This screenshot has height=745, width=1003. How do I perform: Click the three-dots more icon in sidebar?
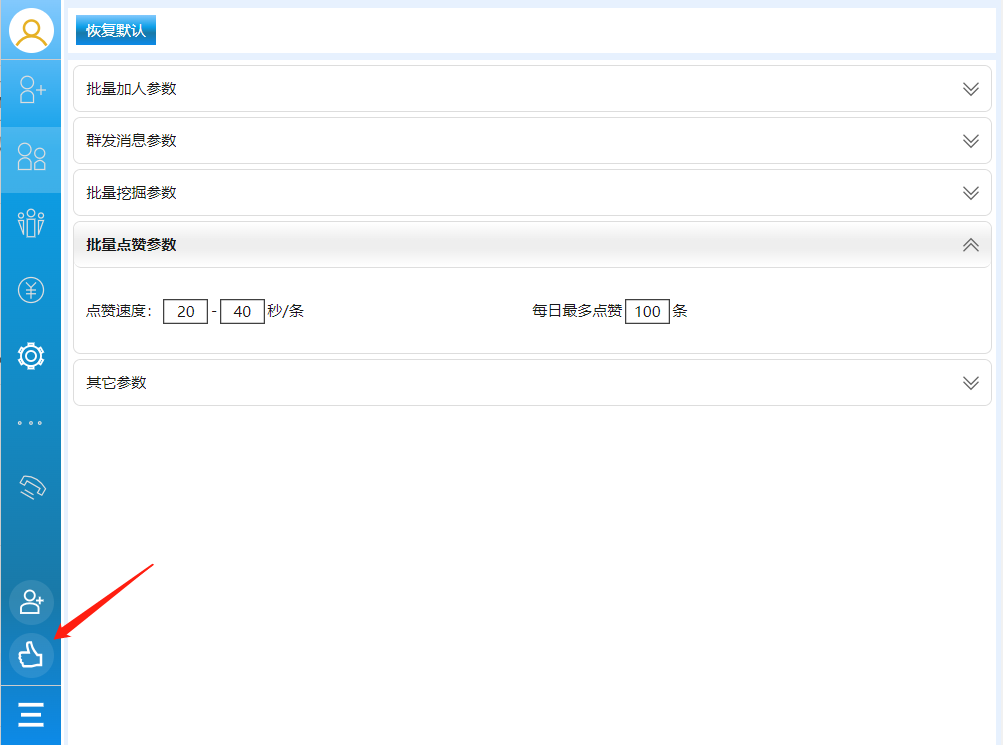pos(31,423)
